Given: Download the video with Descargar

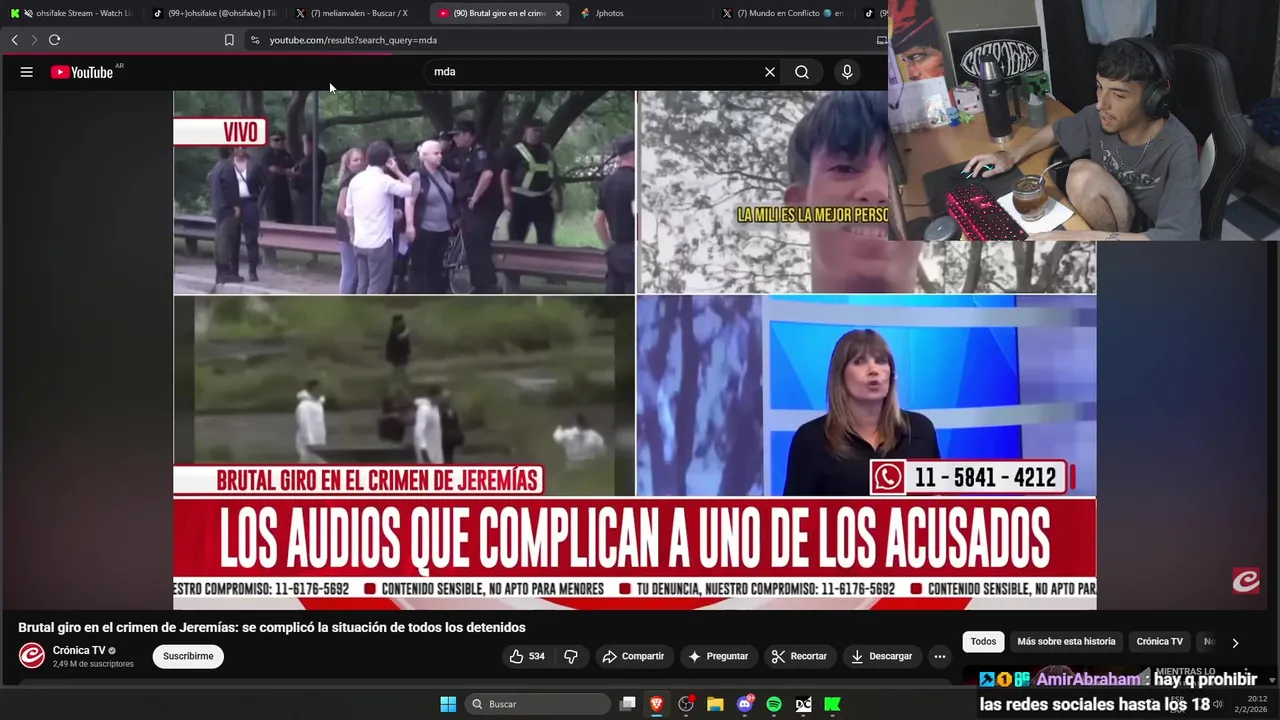Looking at the screenshot, I should click(881, 656).
